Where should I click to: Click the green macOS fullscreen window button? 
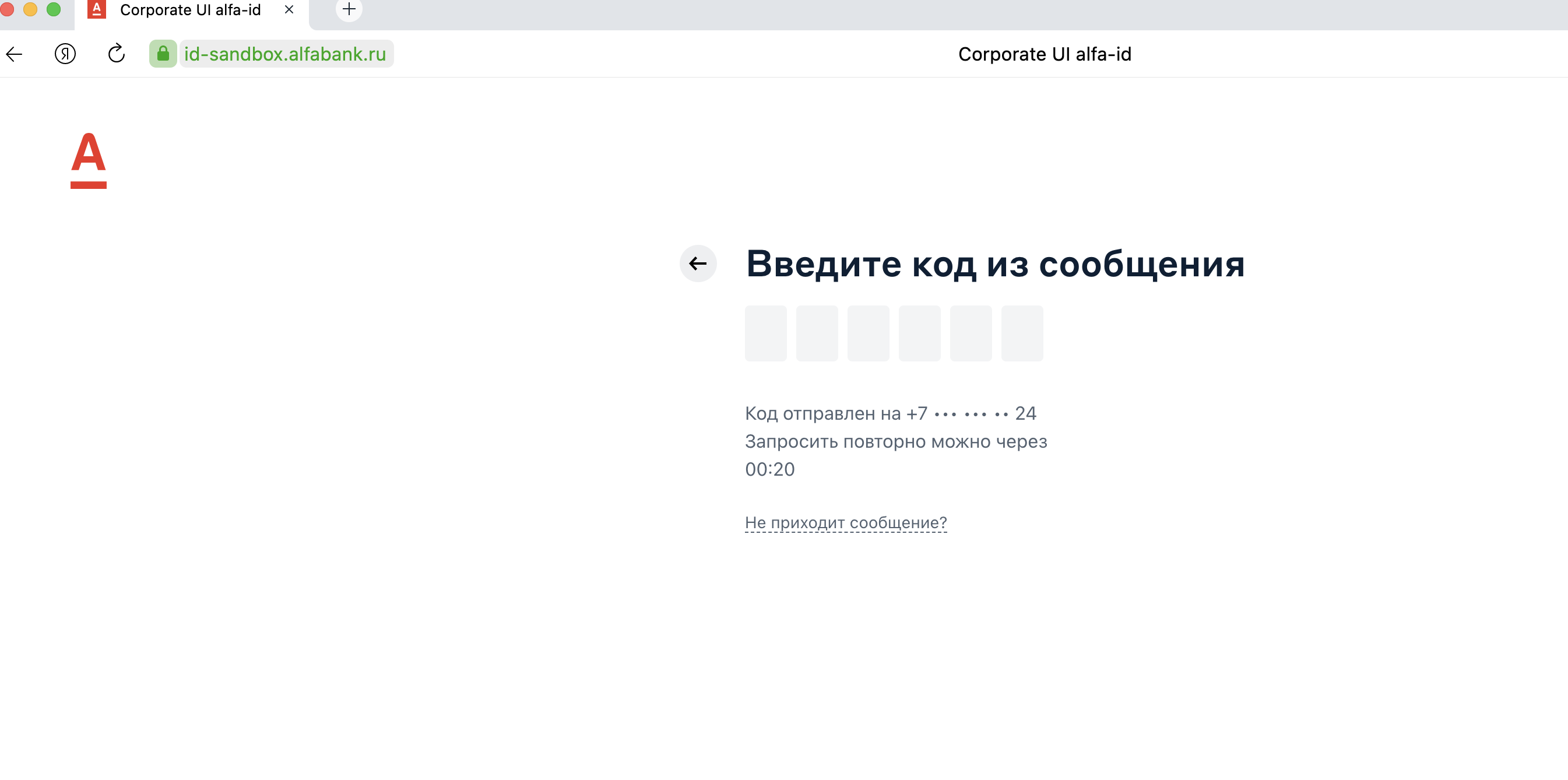pyautogui.click(x=54, y=9)
